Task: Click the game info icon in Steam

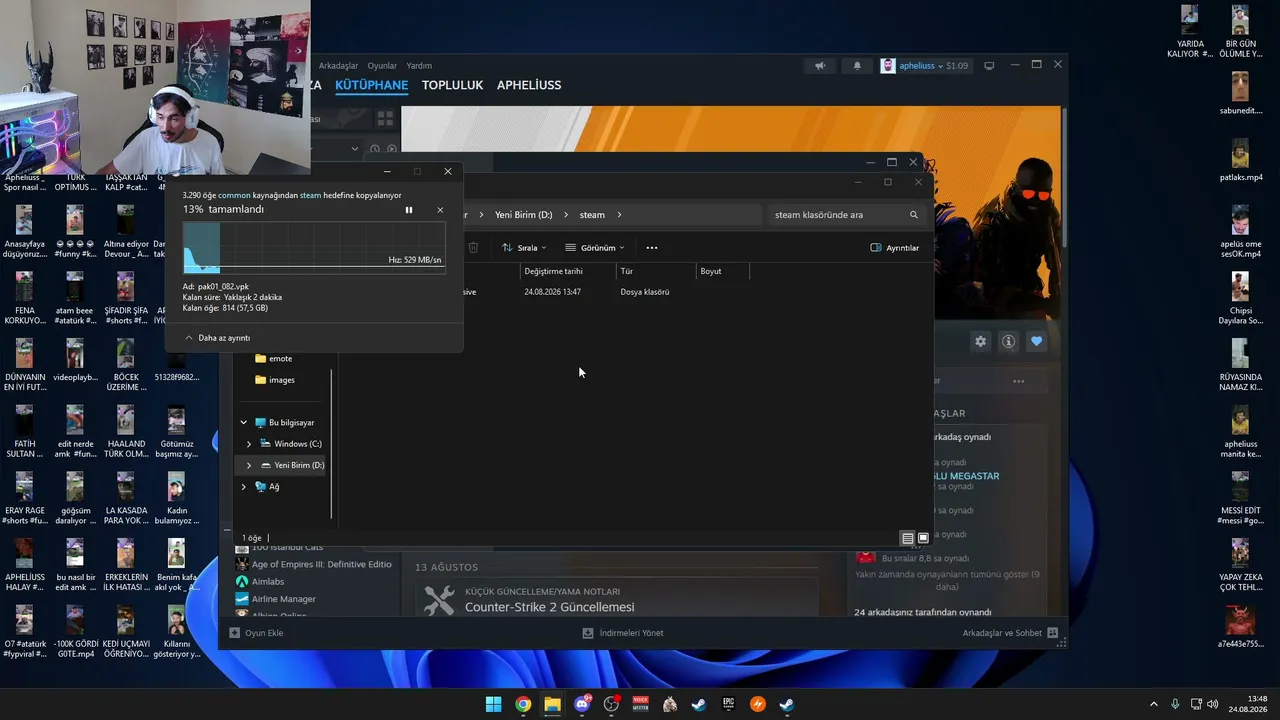Action: (1008, 341)
